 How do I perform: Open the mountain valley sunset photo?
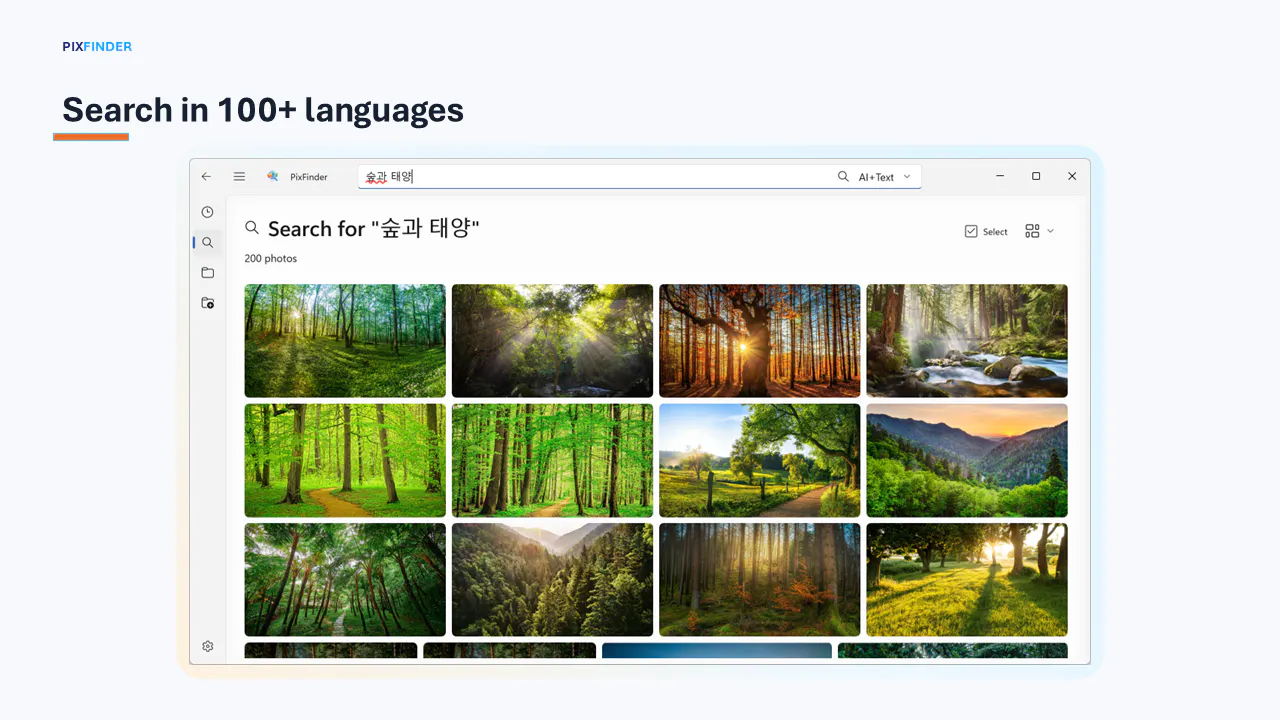coord(967,460)
